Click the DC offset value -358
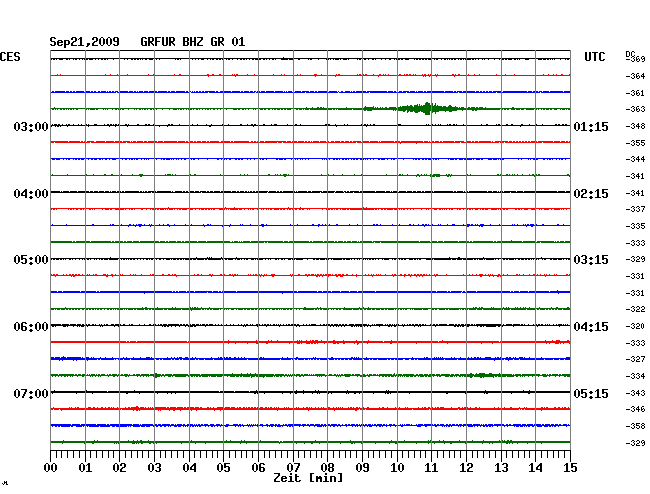This screenshot has height=494, width=650. coord(635,426)
